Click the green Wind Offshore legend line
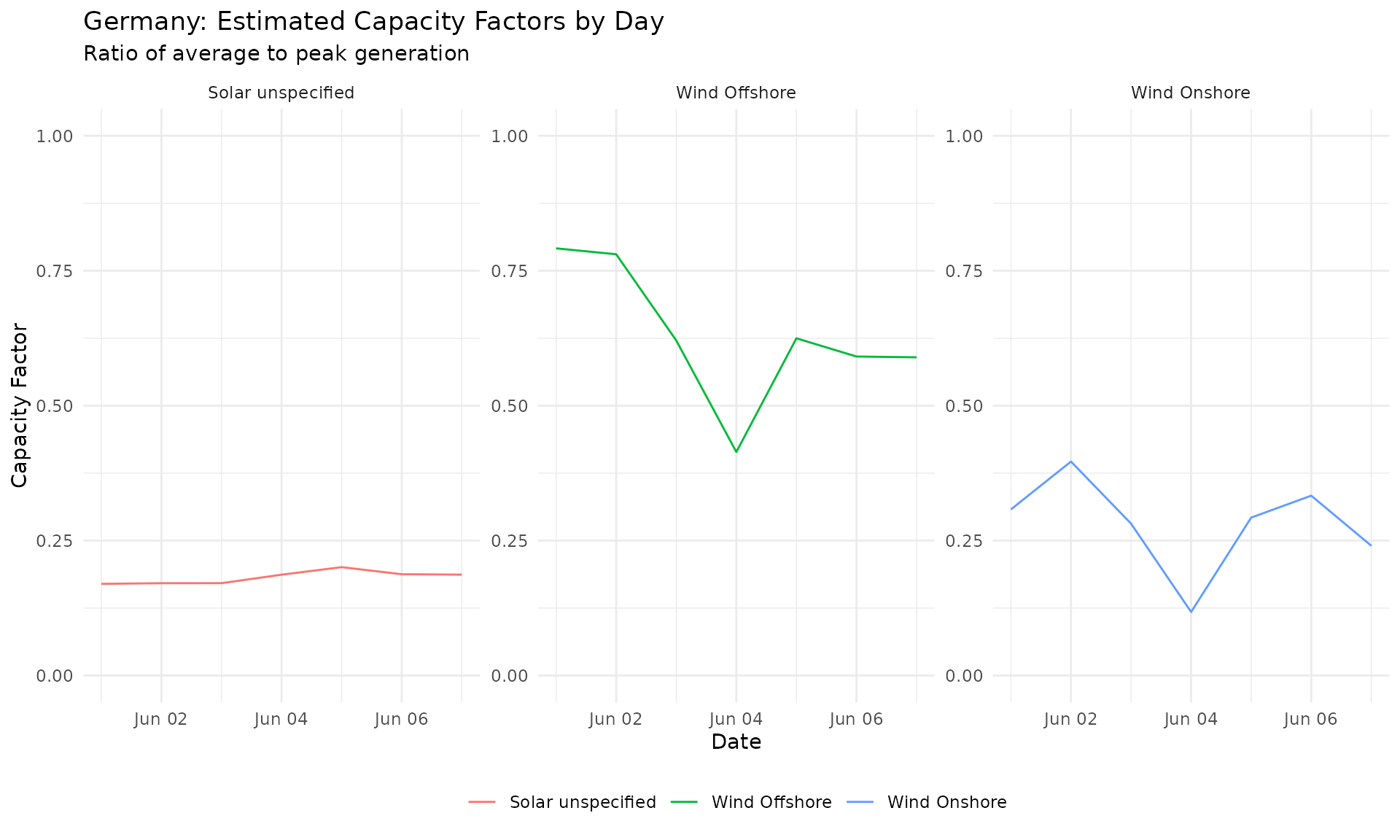Screen dimensions: 1400x840 click(684, 802)
